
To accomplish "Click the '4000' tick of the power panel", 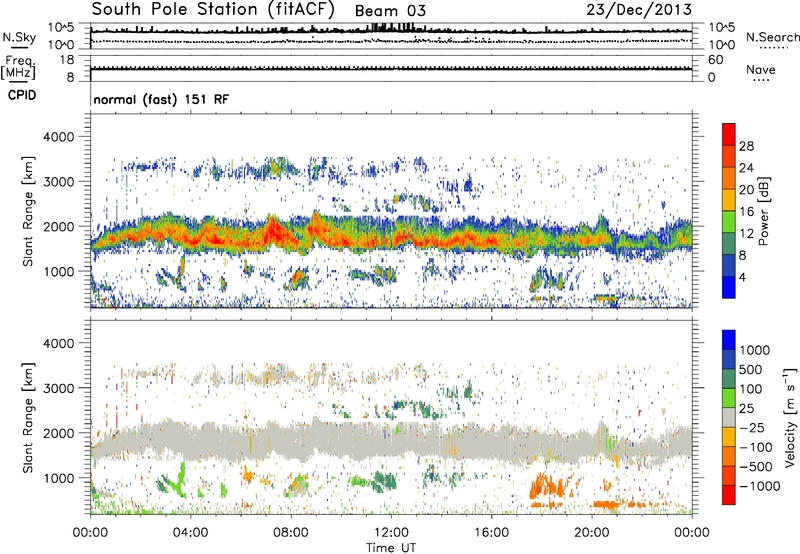I will click(x=58, y=137).
